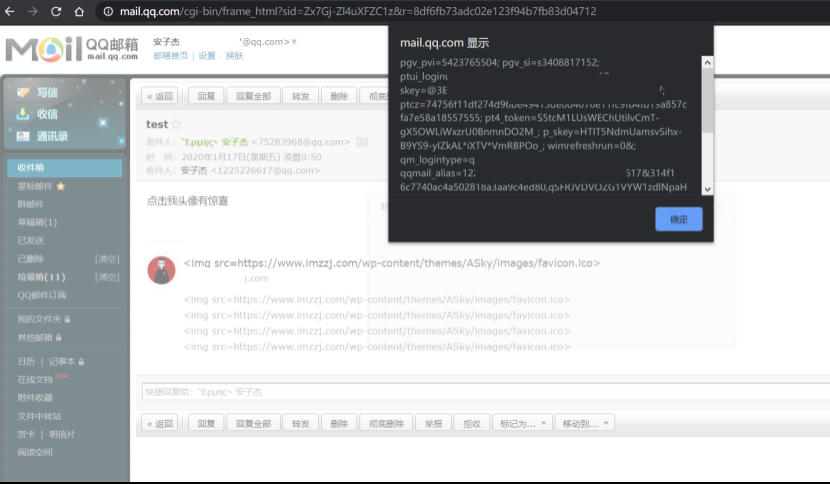Image resolution: width=830 pixels, height=484 pixels.
Task: Go to the browser home icon
Action: [79, 11]
